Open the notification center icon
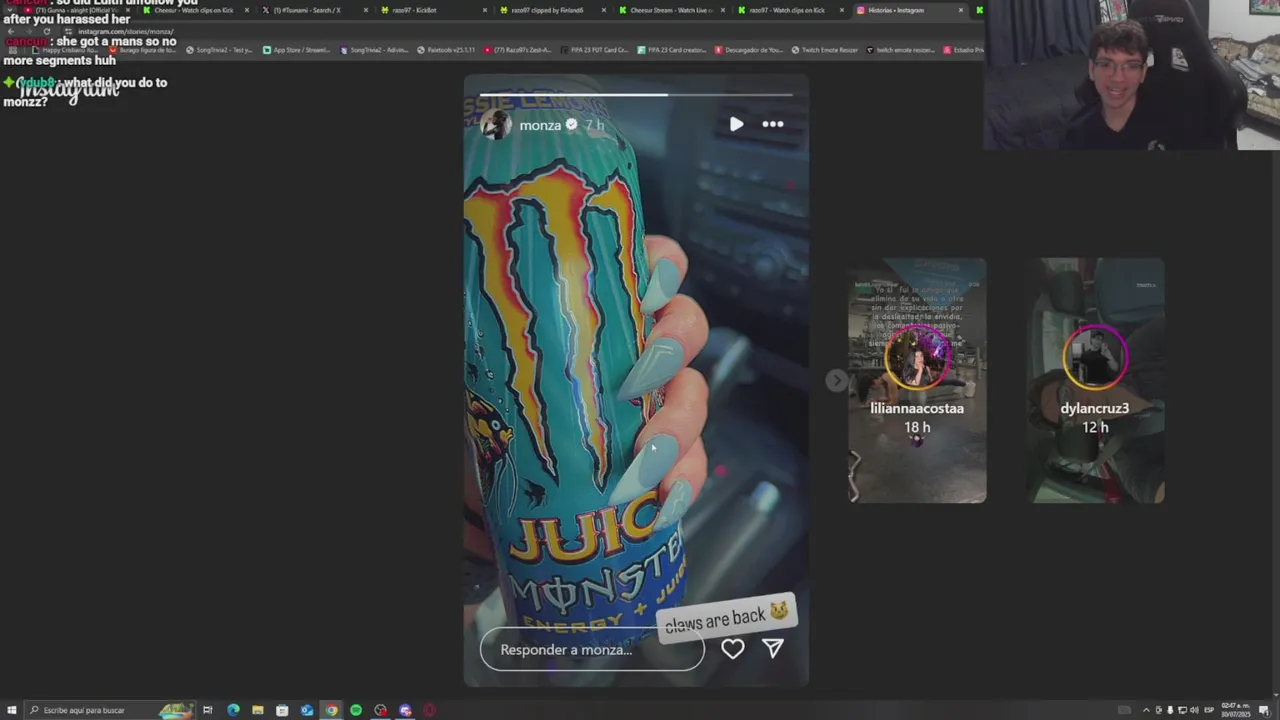The height and width of the screenshot is (720, 1280). (x=1264, y=710)
